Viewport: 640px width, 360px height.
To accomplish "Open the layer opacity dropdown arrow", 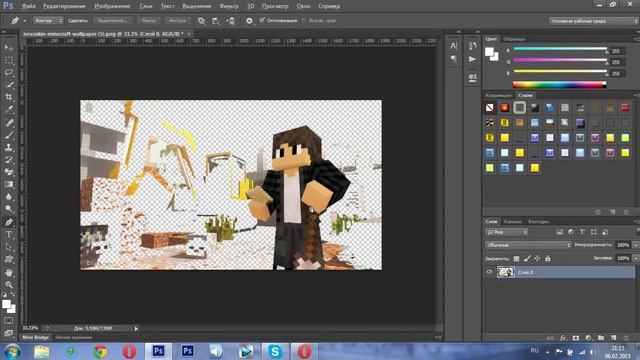I will coord(636,245).
